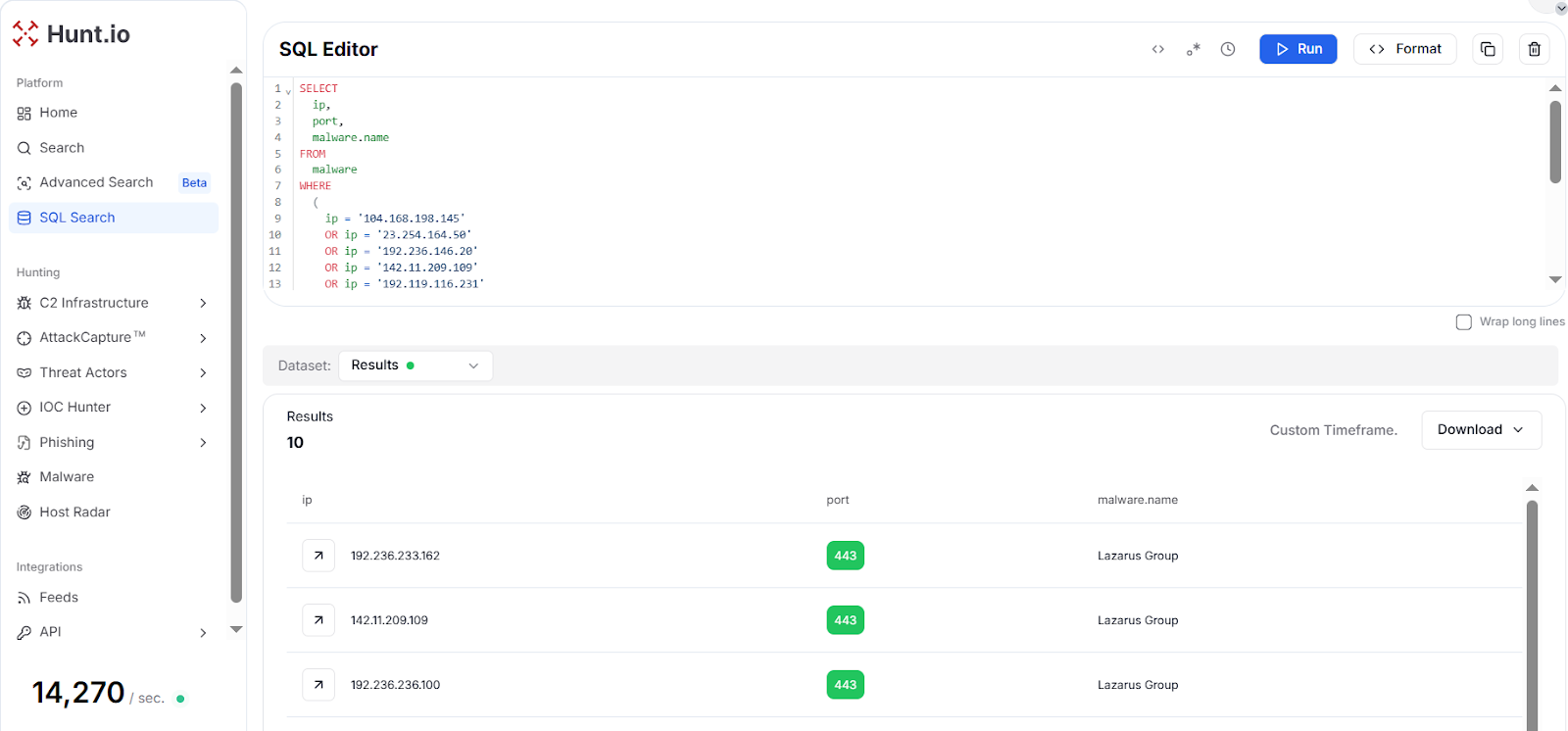Click the sidebar vertical scrollbar
The image size is (1568, 731).
tap(236, 343)
